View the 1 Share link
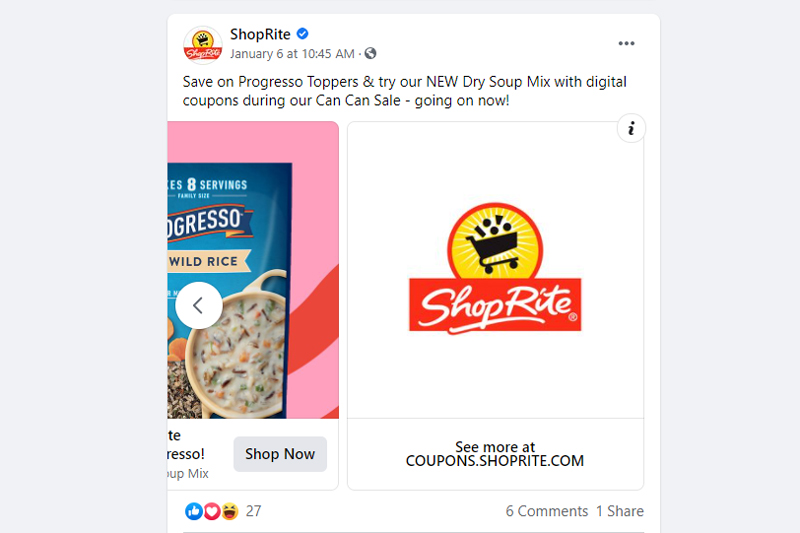800x533 pixels. tap(620, 511)
